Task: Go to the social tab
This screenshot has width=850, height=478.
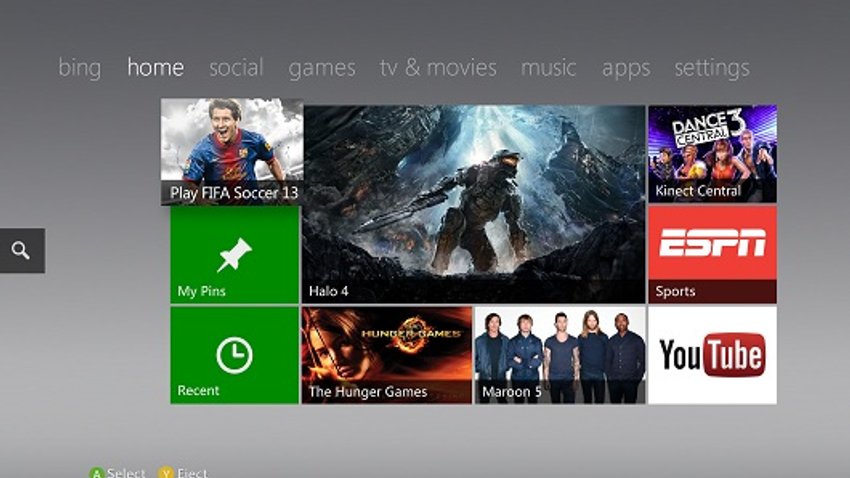Action: pyautogui.click(x=236, y=68)
